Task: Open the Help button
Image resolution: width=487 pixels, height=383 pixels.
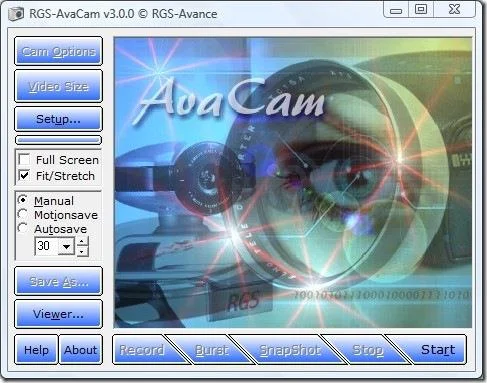Action: tap(36, 350)
